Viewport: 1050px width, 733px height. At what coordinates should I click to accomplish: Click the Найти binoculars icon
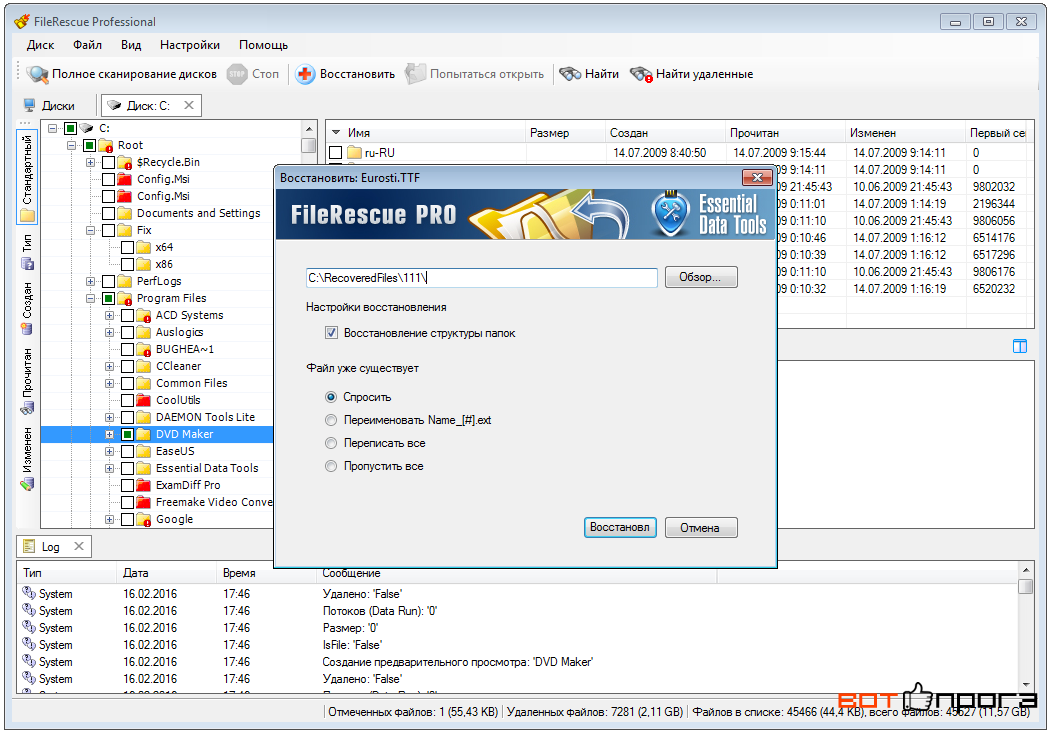click(570, 74)
